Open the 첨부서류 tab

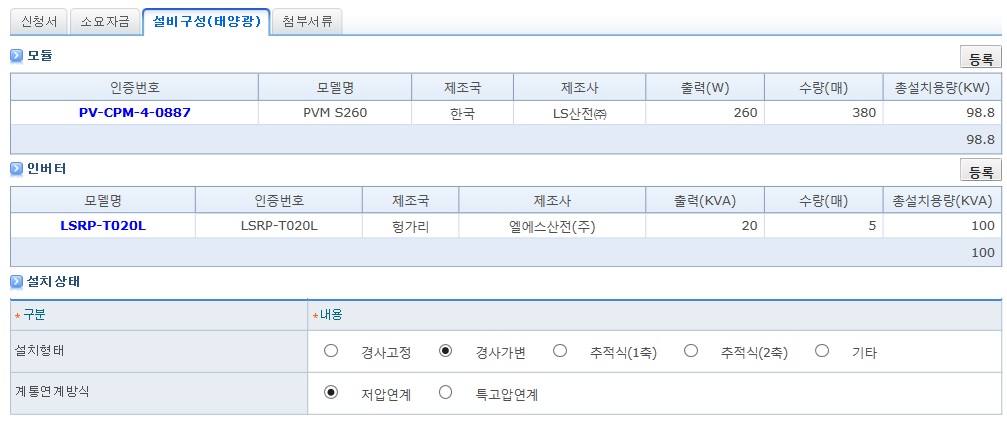pyautogui.click(x=308, y=21)
